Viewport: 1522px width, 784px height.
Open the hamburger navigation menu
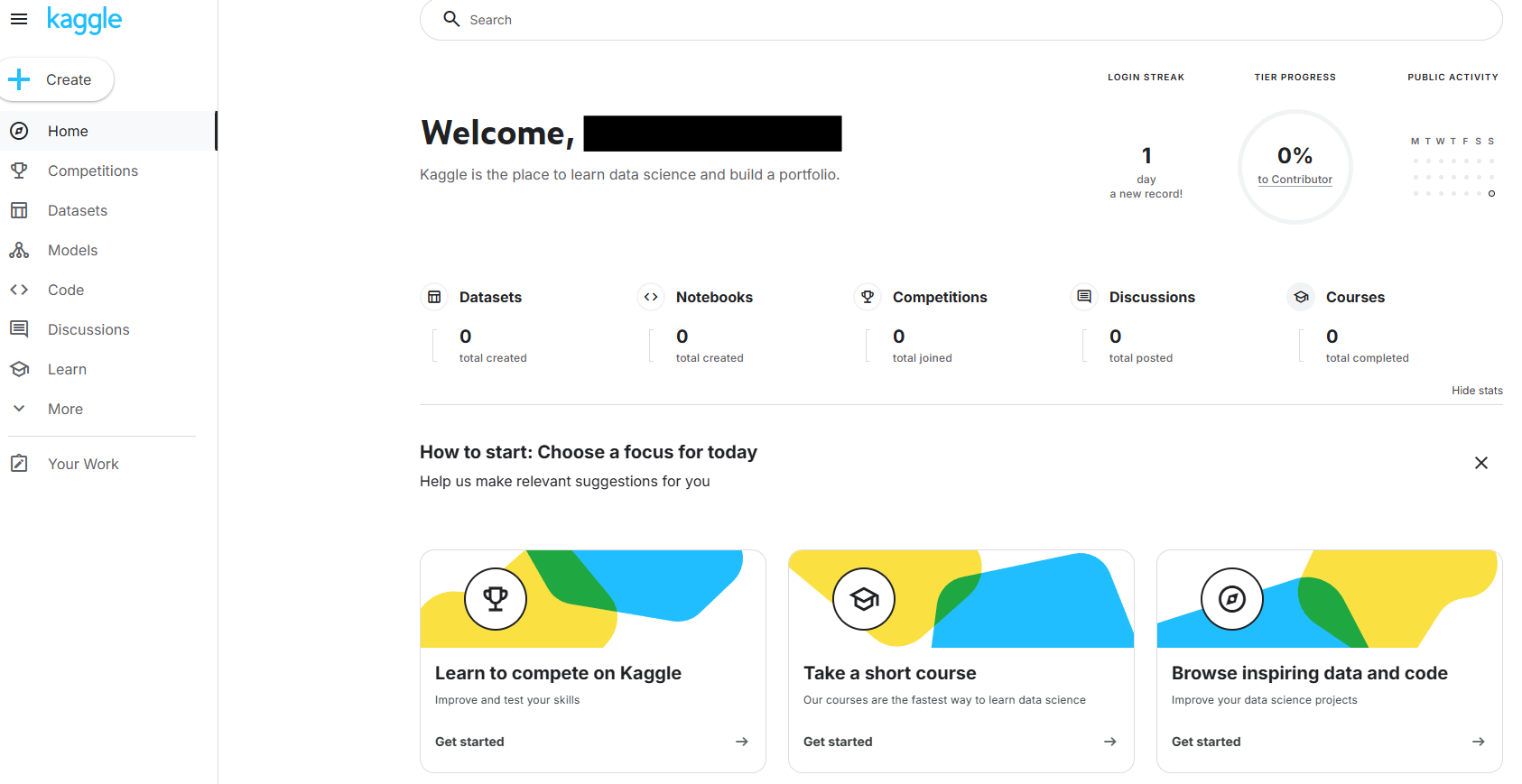(x=19, y=19)
